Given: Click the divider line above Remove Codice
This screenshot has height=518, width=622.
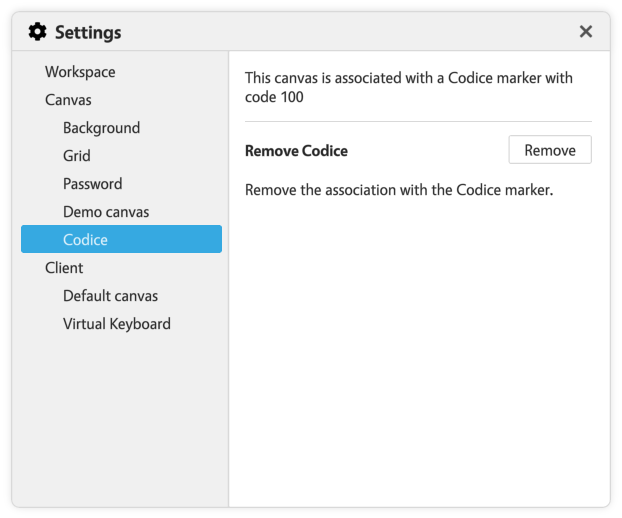Looking at the screenshot, I should click(418, 122).
